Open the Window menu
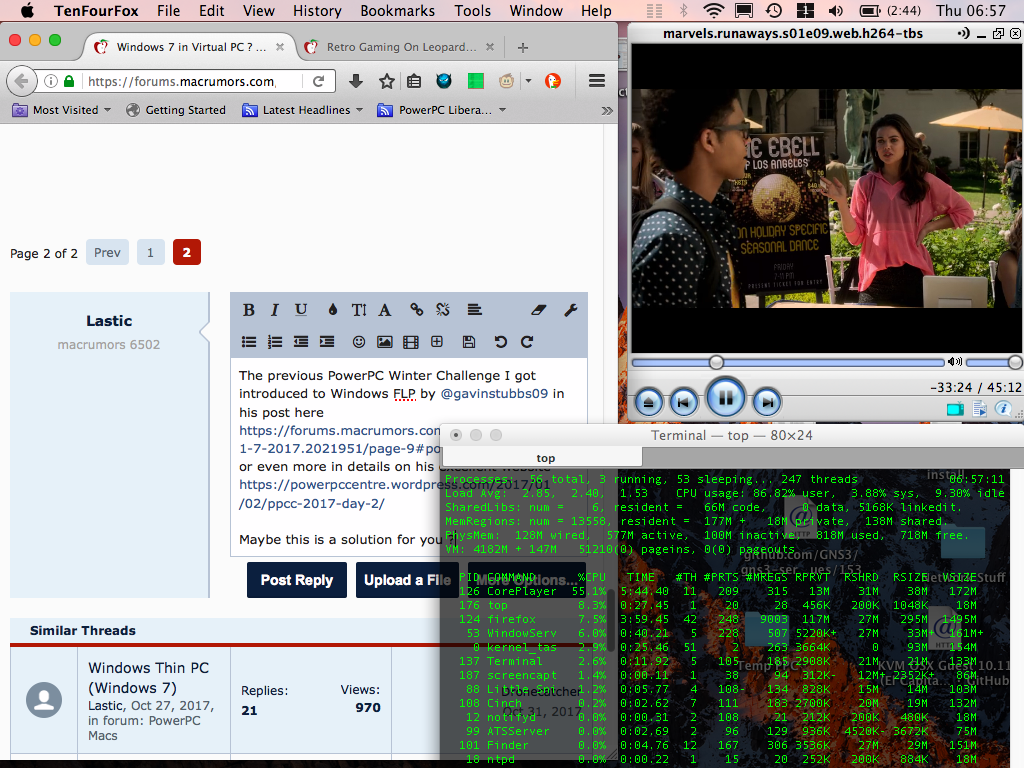This screenshot has width=1024, height=768. click(x=536, y=11)
